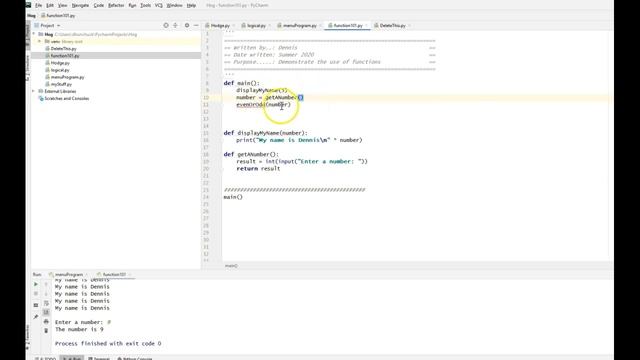Open the File menu
This screenshot has height=360, width=640.
coord(38,5)
